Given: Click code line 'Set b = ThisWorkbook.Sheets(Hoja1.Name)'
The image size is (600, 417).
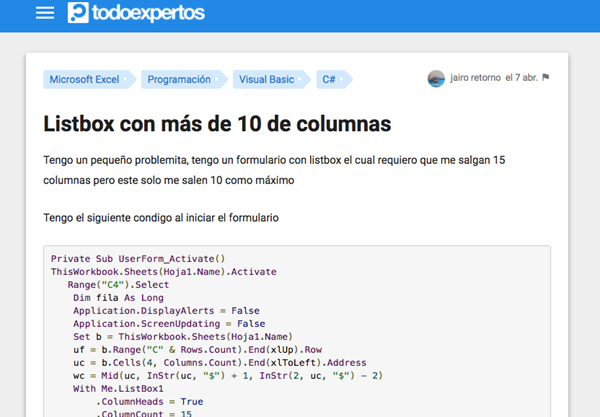Looking at the screenshot, I should [x=183, y=337].
